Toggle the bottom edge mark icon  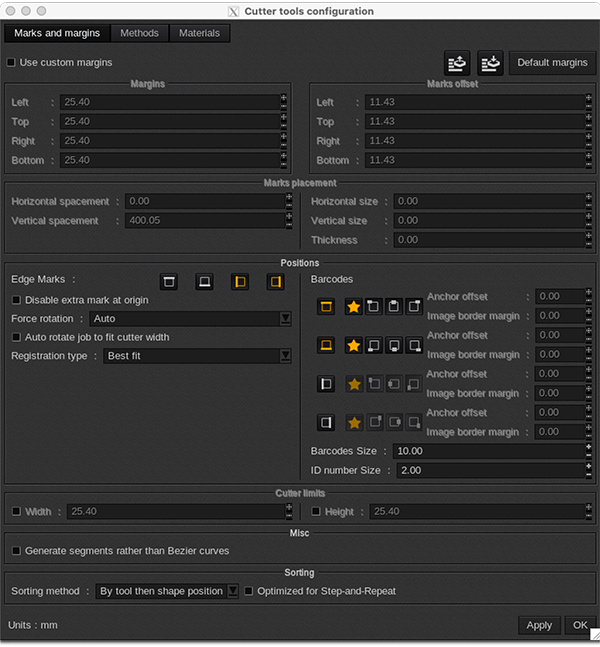[x=204, y=282]
